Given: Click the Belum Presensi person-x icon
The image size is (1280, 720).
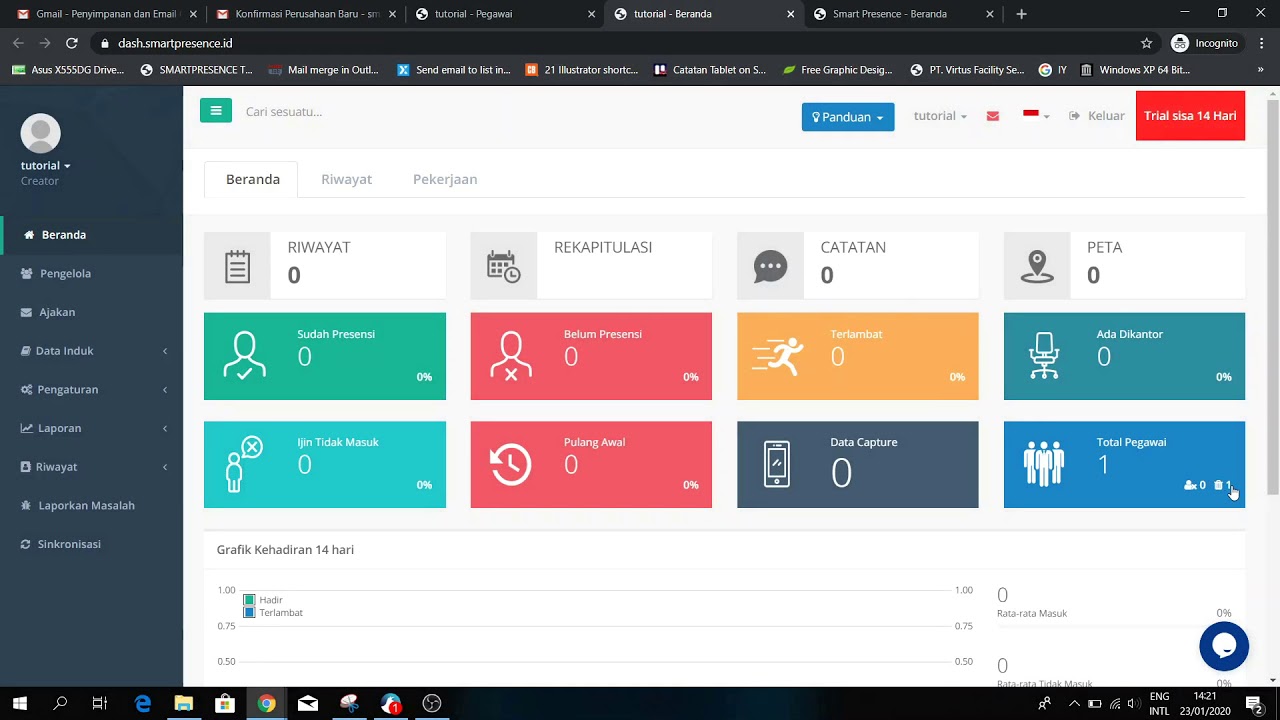Looking at the screenshot, I should point(511,356).
